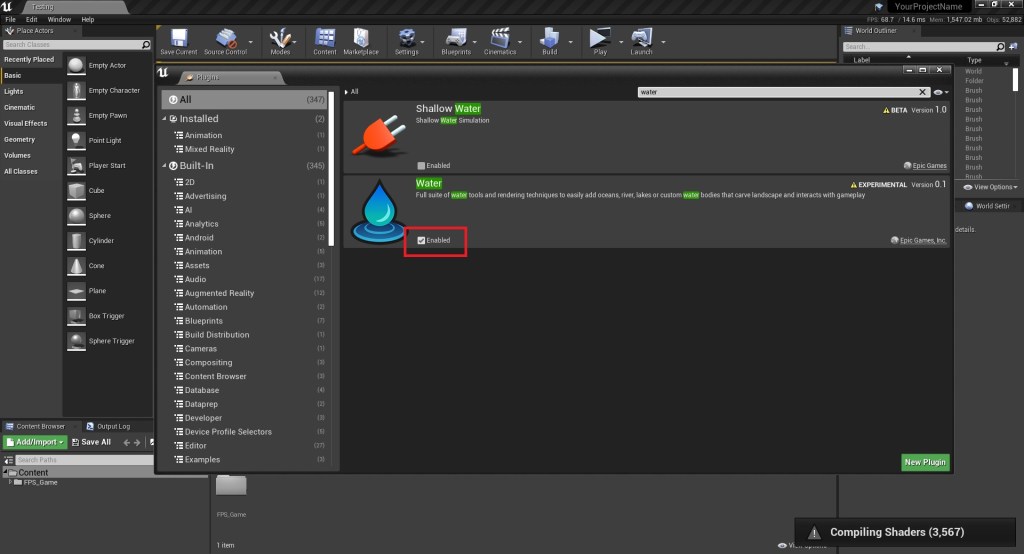
Task: Open the Cinematics toolbar icon
Action: 500,40
